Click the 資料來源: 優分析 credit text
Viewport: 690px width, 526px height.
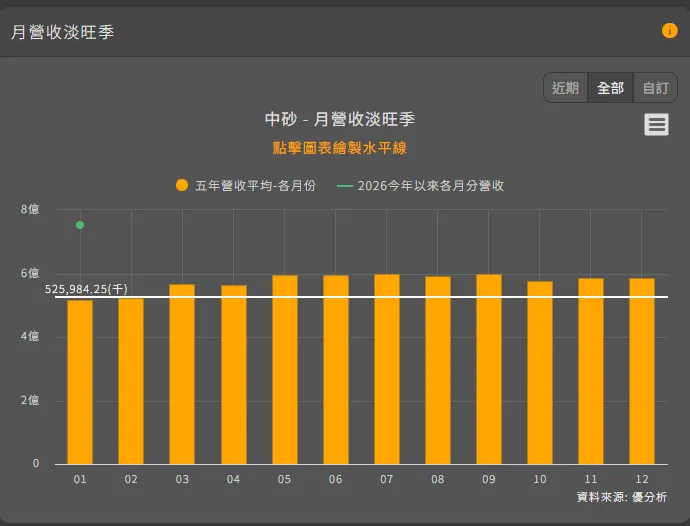pyautogui.click(x=622, y=497)
